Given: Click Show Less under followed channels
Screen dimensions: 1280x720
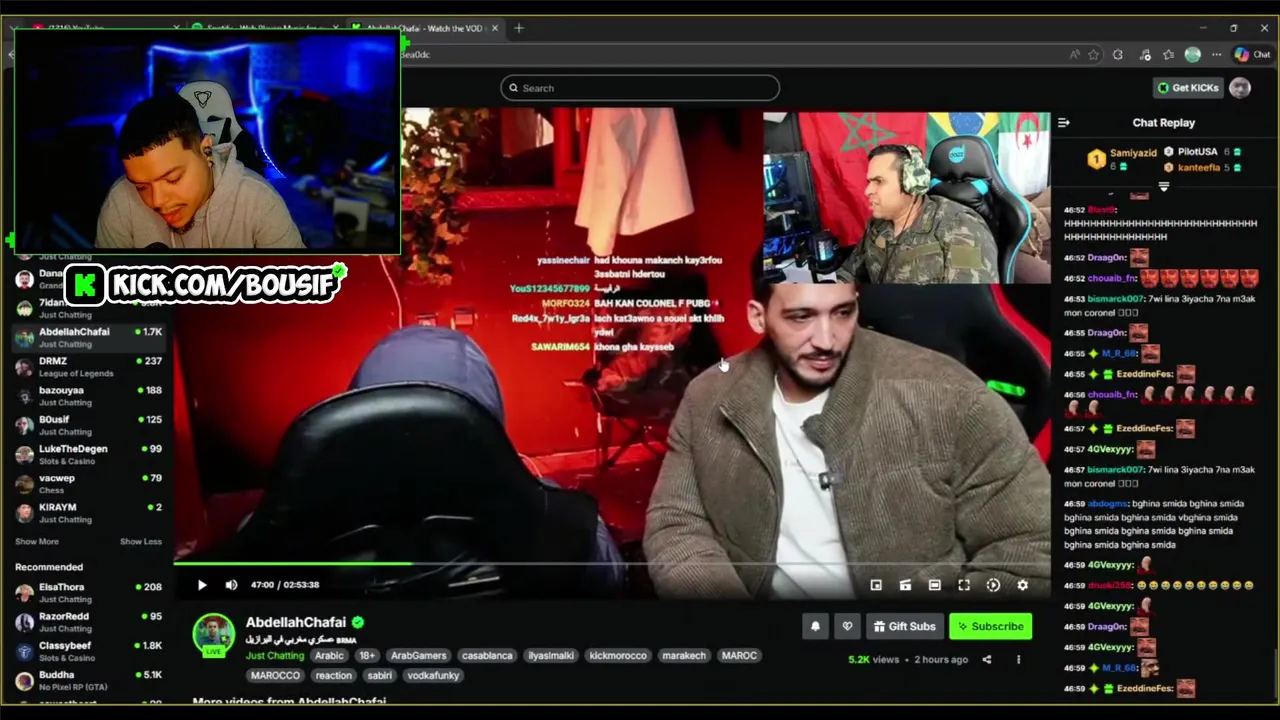Looking at the screenshot, I should (141, 542).
